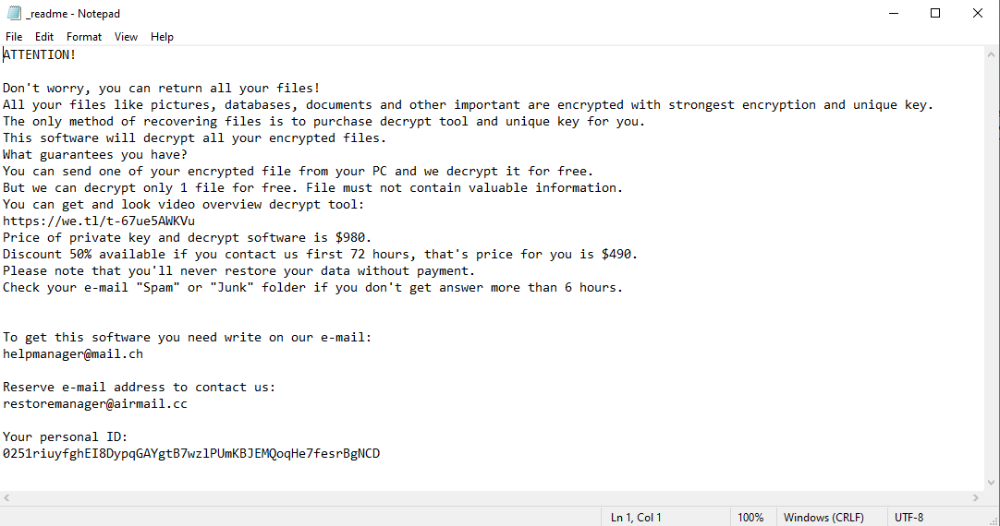Click the helpmanager@mail.ch email address

72,354
